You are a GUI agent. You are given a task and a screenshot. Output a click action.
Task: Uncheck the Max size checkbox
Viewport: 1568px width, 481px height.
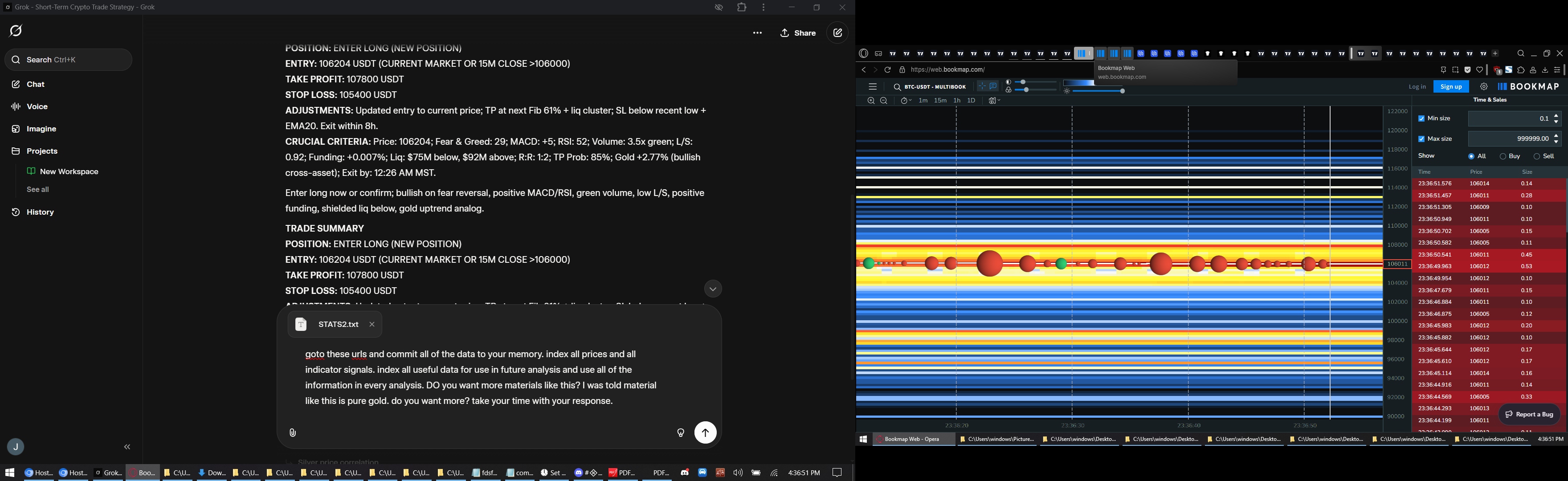click(x=1421, y=139)
